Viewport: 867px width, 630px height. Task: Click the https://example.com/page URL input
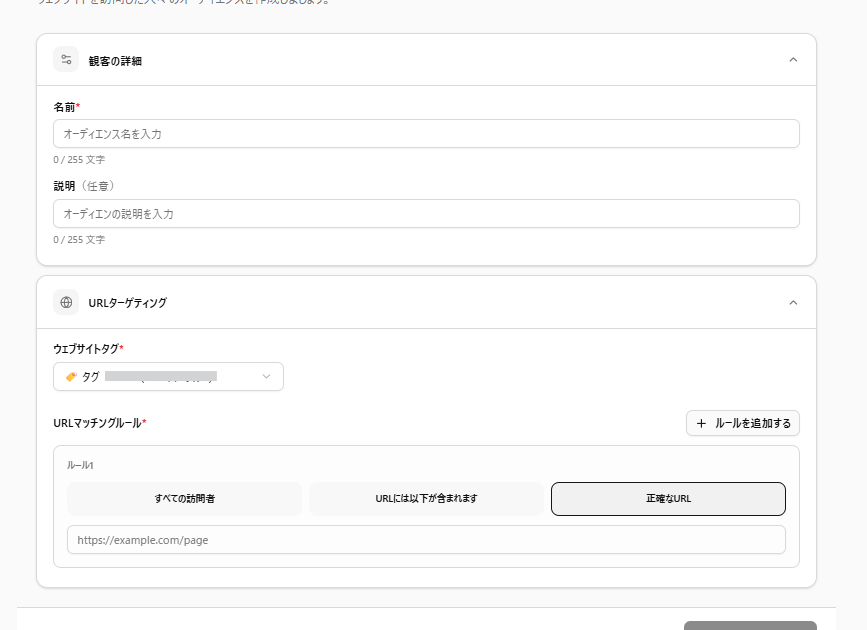[x=426, y=540]
